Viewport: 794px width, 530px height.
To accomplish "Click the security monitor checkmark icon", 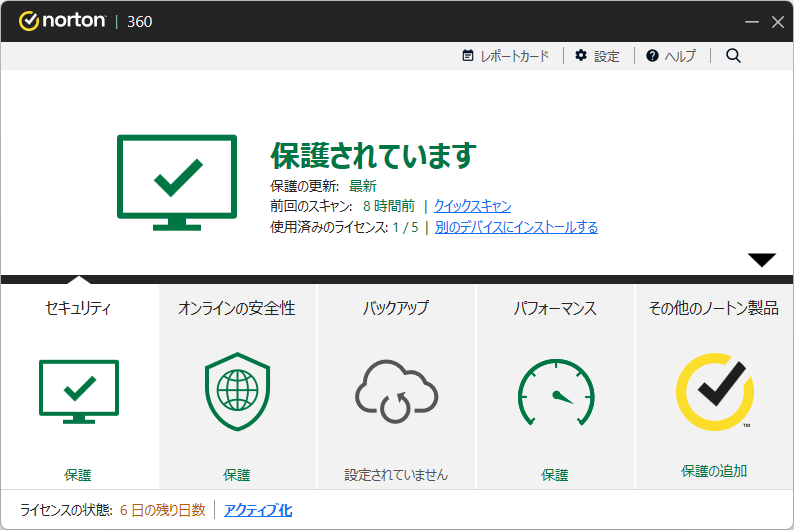I will tap(79, 391).
